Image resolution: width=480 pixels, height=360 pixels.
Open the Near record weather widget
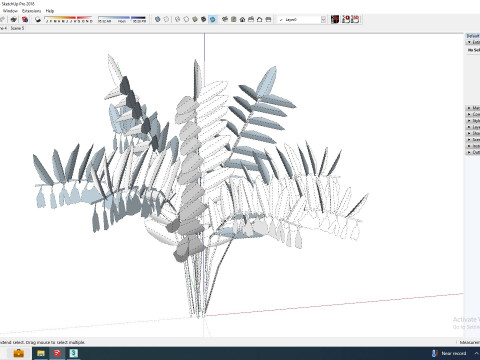pyautogui.click(x=449, y=353)
